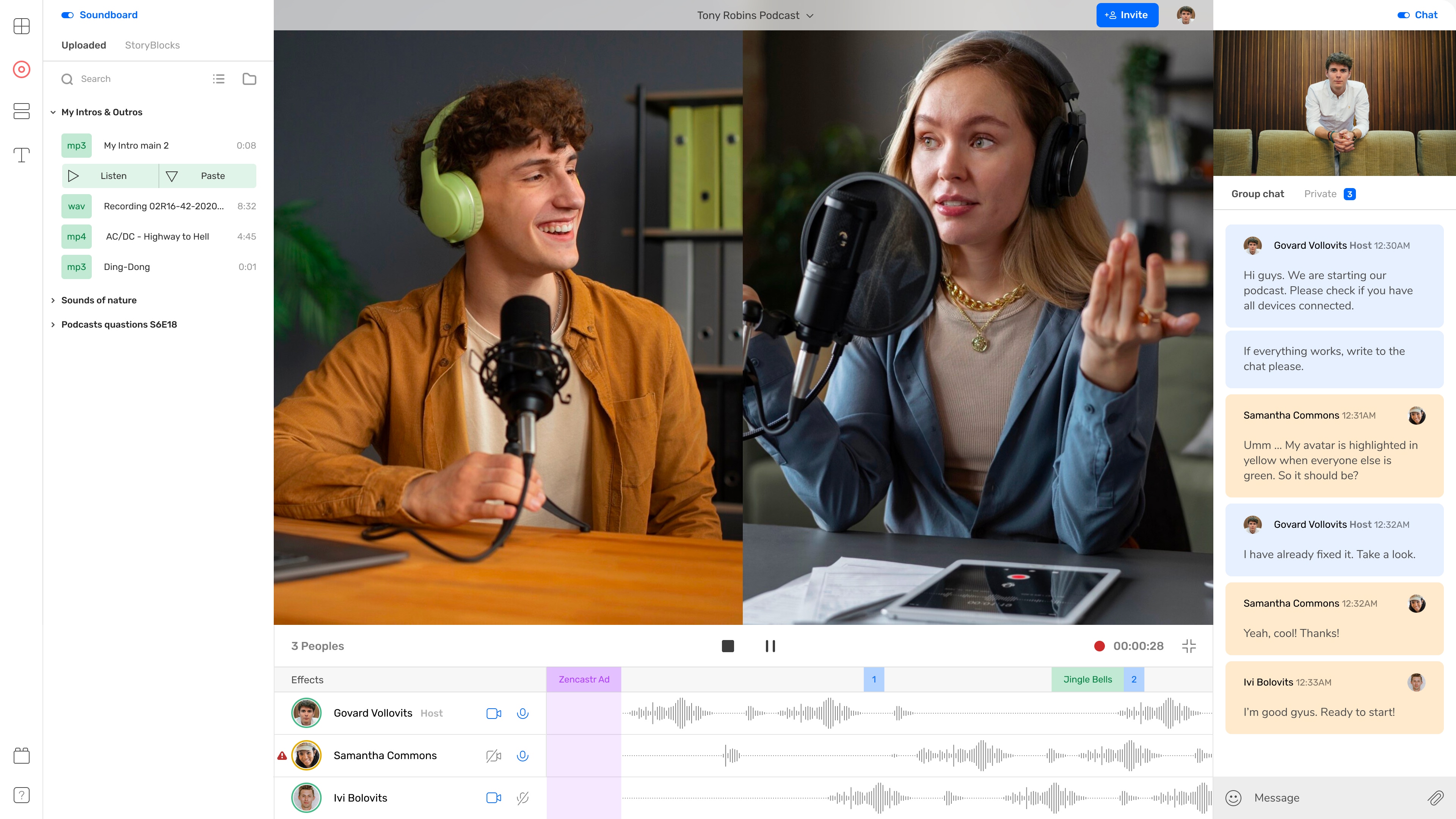The height and width of the screenshot is (819, 1456).
Task: Toggle Samantha Commons' camera icon
Action: point(493,756)
